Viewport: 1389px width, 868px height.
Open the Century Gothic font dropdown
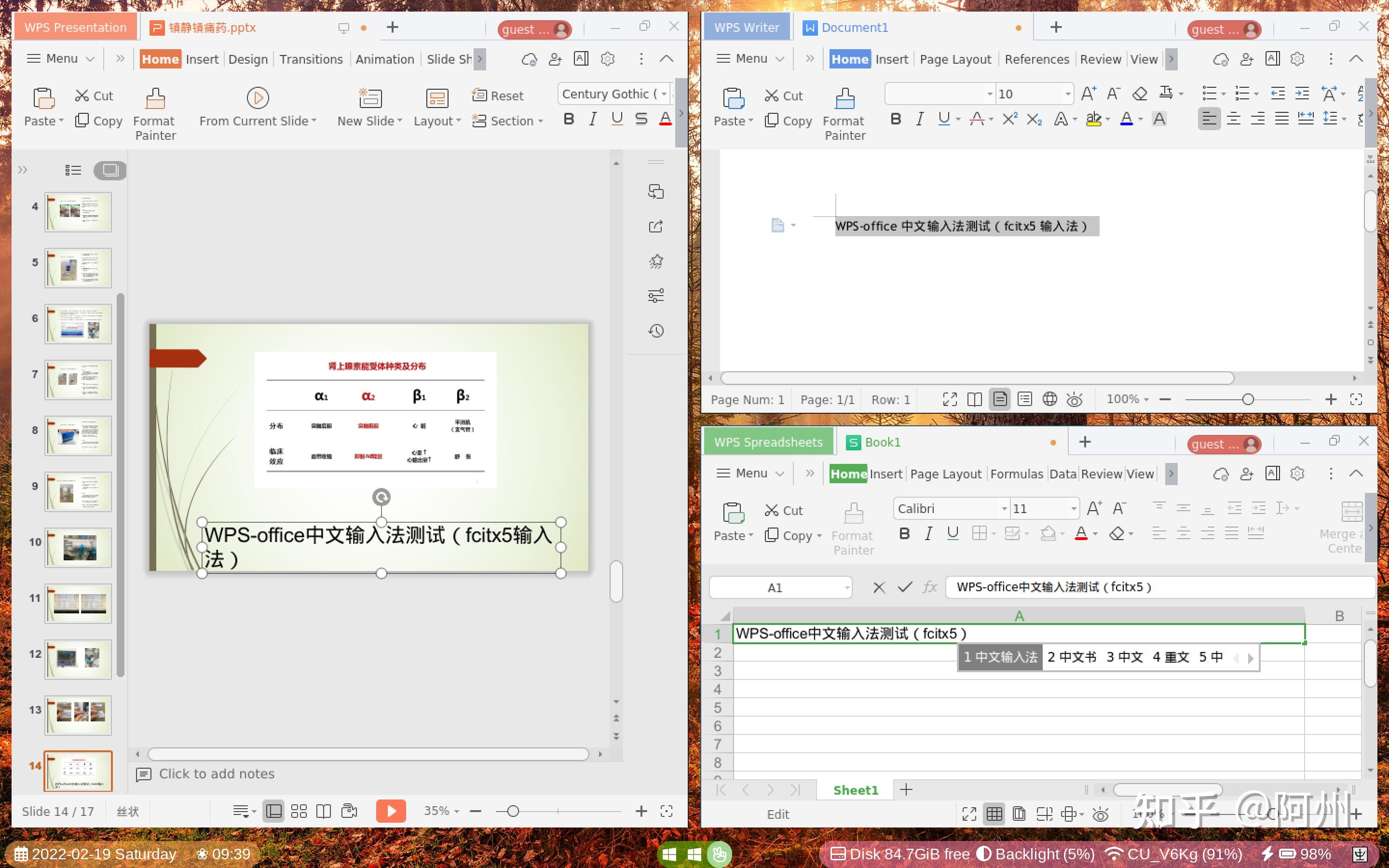pos(665,94)
